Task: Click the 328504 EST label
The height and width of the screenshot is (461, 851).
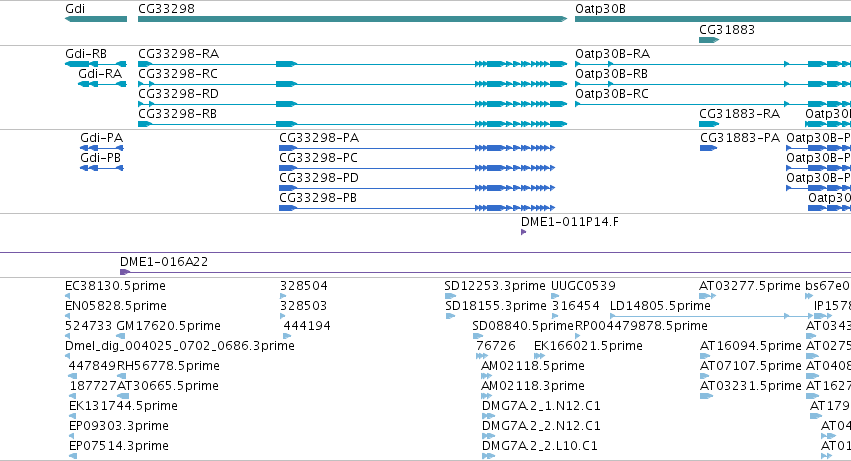Action: click(x=304, y=286)
